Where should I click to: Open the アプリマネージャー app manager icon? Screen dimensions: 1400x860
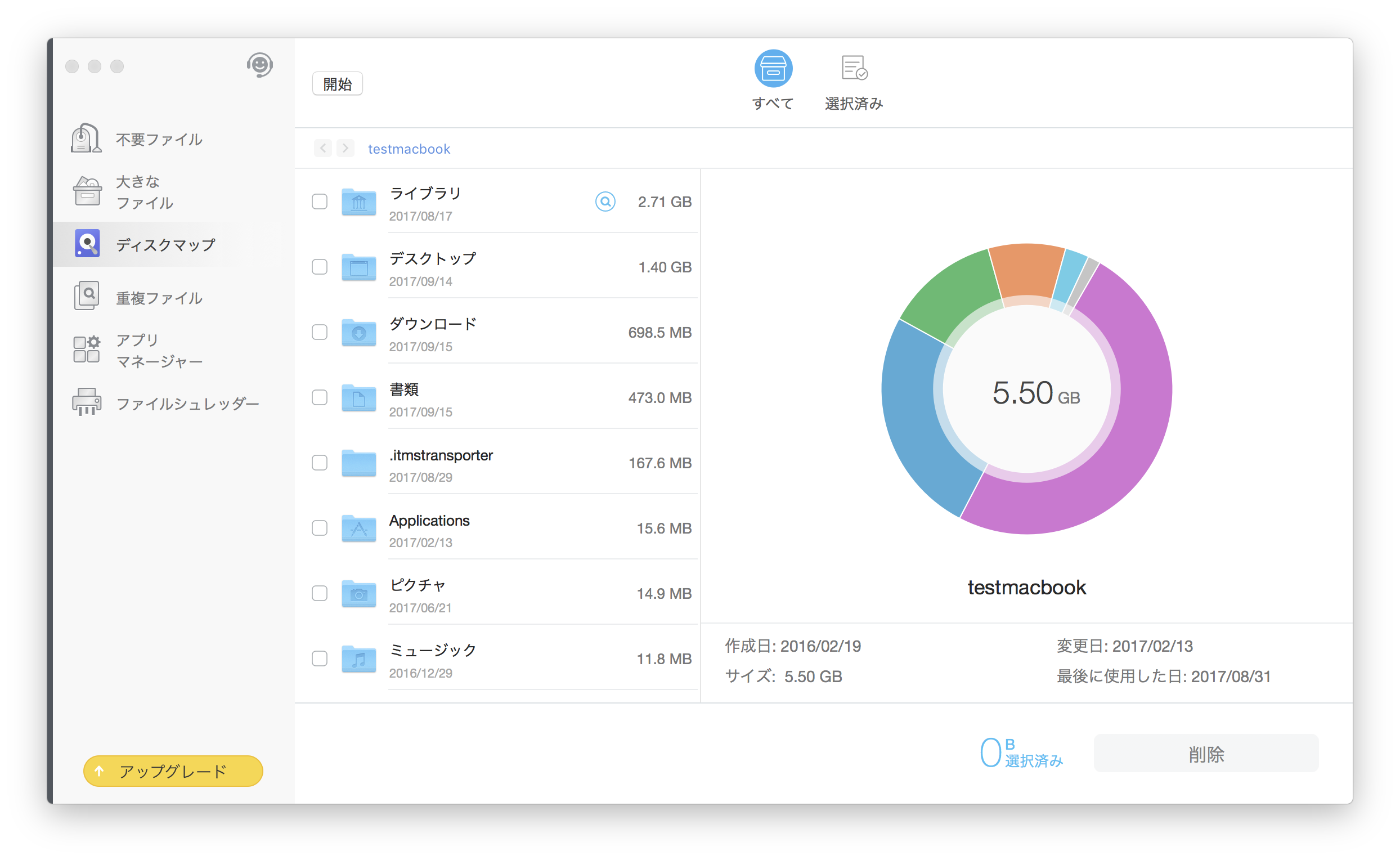pos(87,349)
